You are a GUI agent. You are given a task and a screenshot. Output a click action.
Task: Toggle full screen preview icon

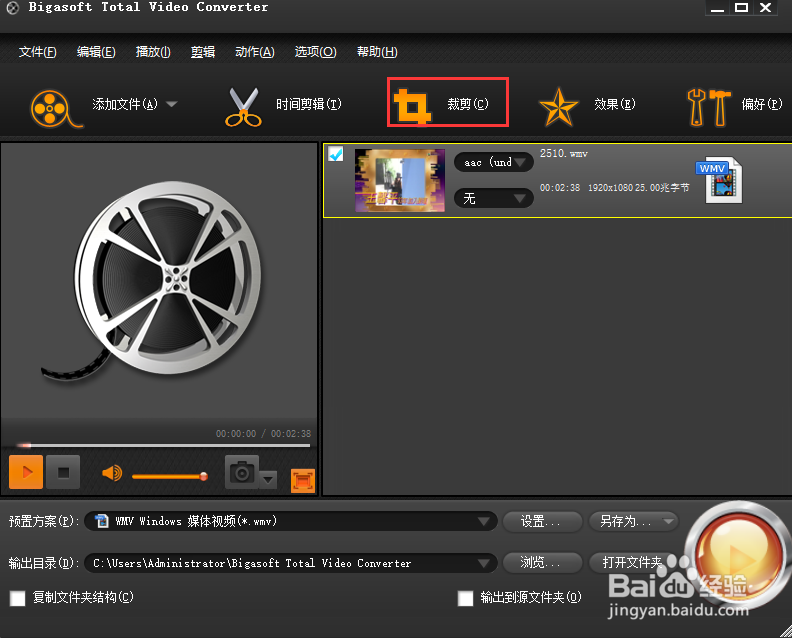[303, 480]
